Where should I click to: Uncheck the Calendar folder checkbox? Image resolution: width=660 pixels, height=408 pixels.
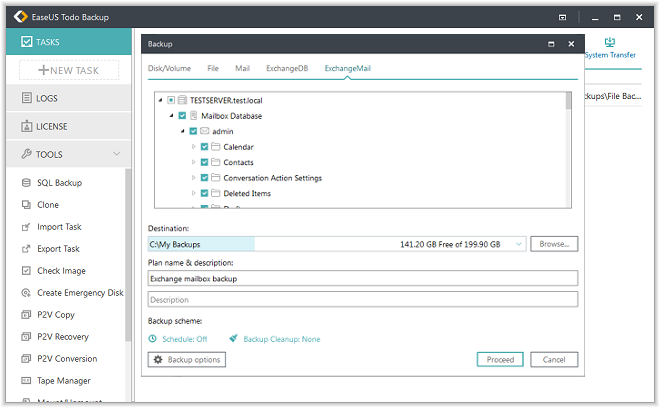tap(204, 147)
